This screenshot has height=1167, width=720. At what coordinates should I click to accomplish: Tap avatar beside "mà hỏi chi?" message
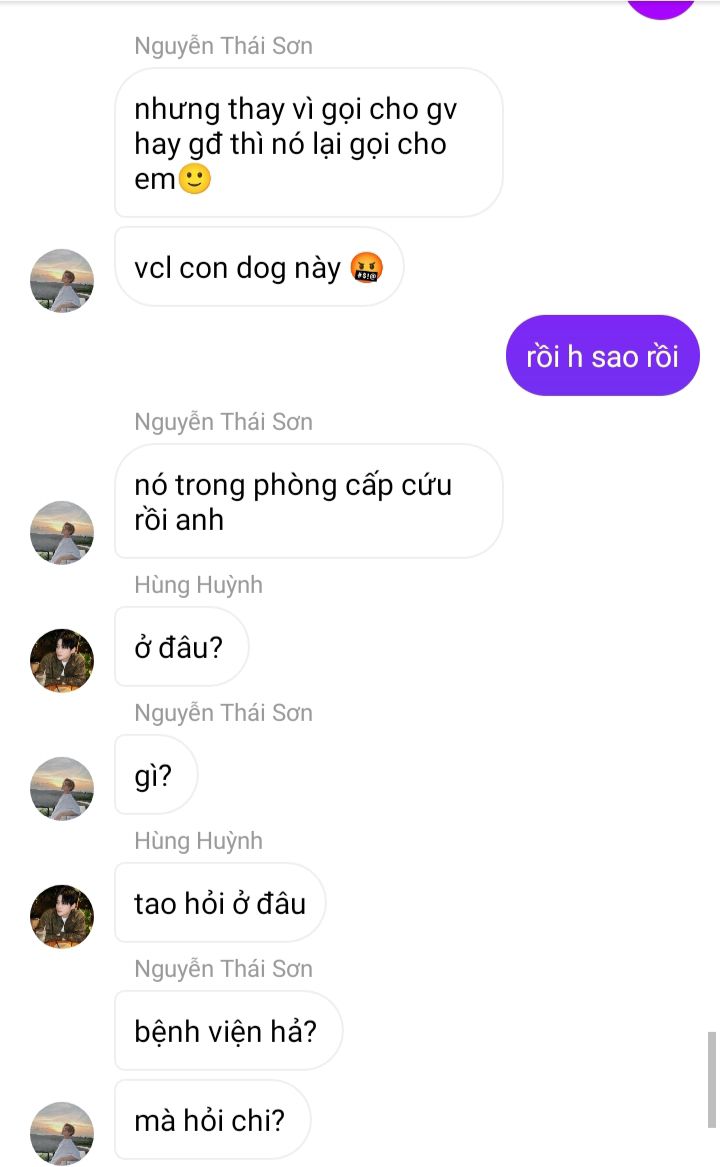[x=62, y=1133]
